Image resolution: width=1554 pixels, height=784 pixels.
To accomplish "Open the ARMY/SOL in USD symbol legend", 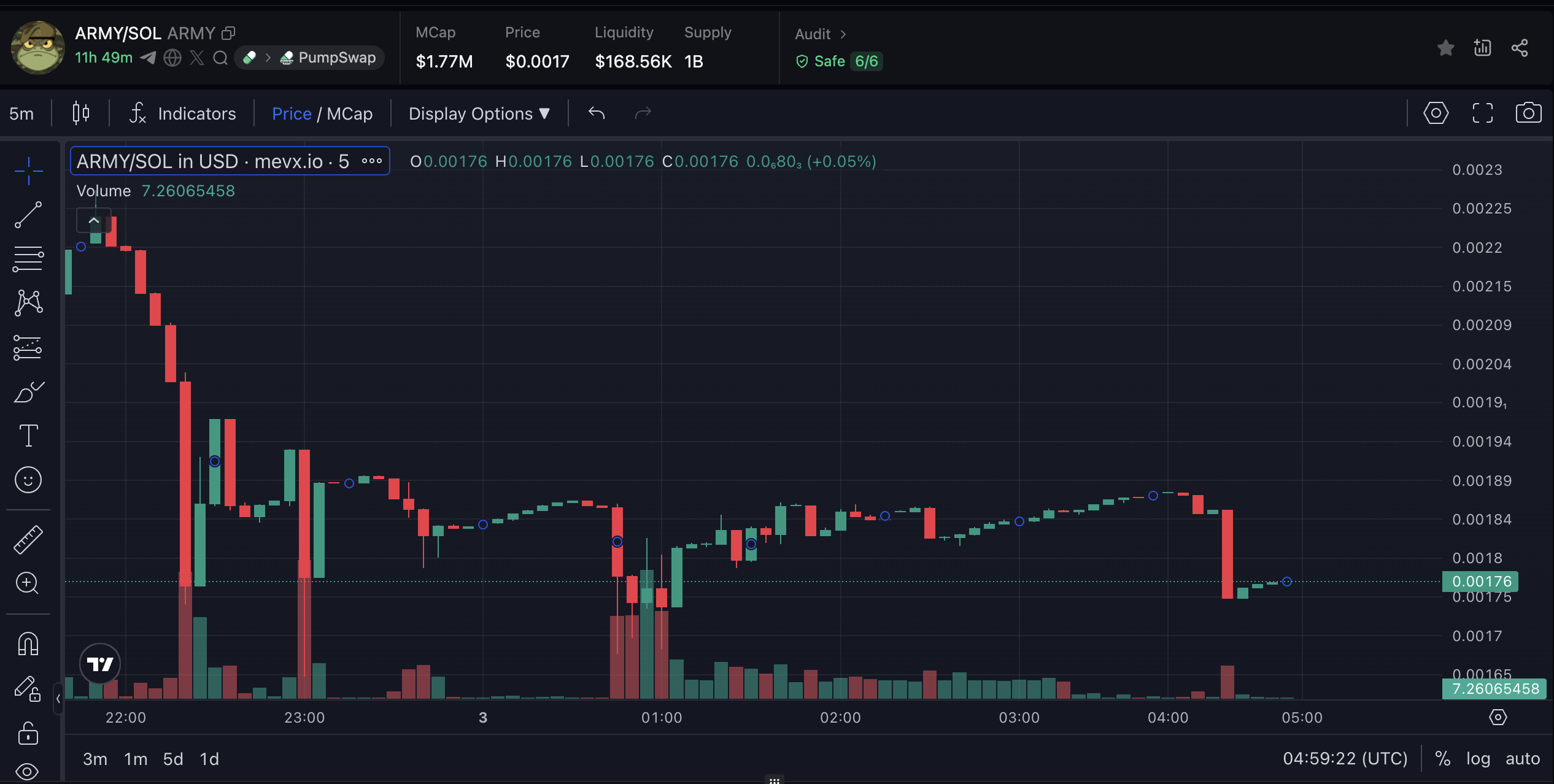I will point(213,161).
